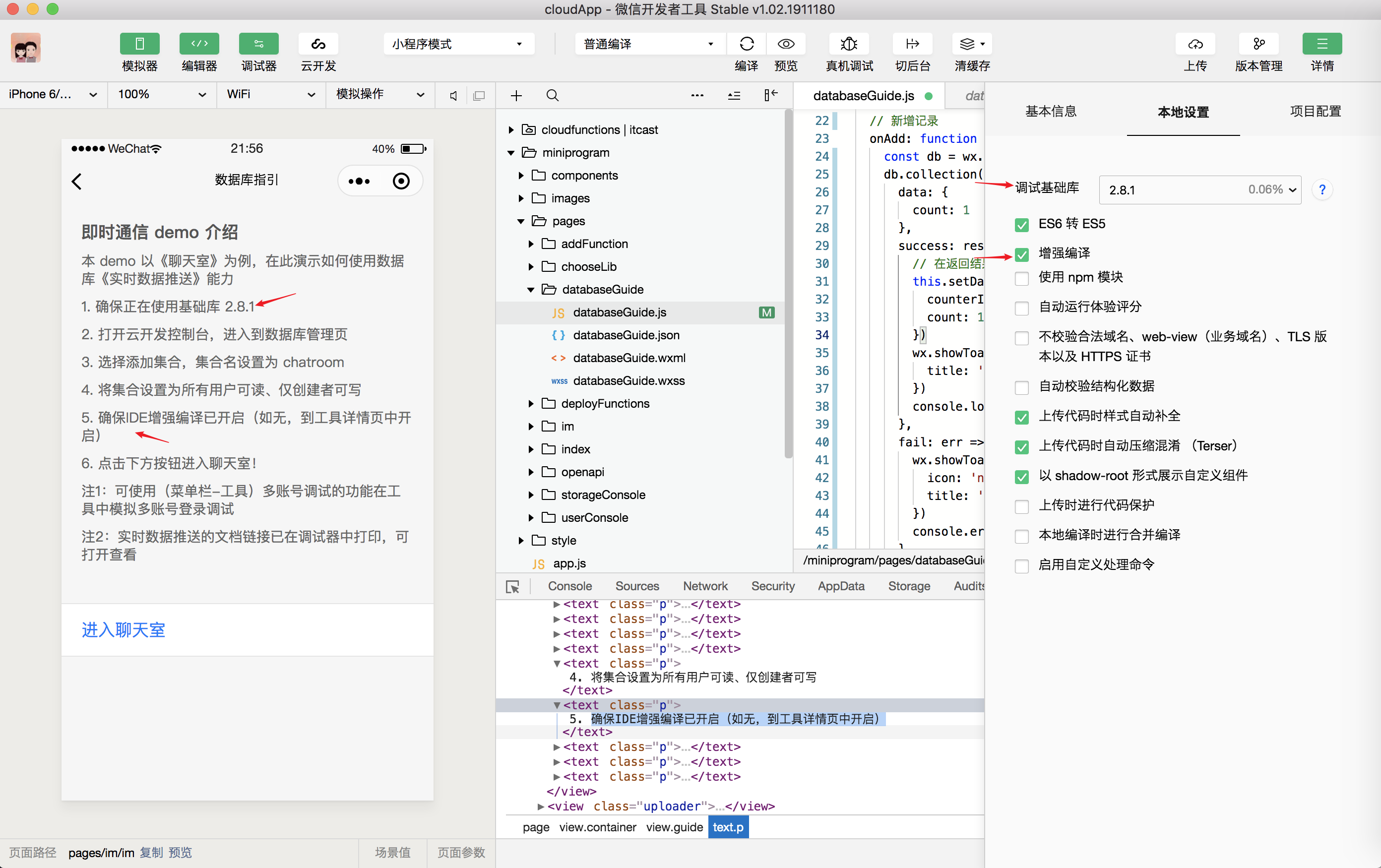Open the 普通编译 compile mode dropdown

650,44
